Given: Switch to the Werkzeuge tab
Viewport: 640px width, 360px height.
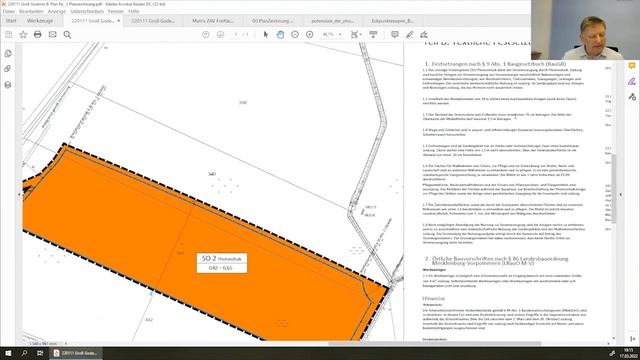Looking at the screenshot, I should 40,21.
